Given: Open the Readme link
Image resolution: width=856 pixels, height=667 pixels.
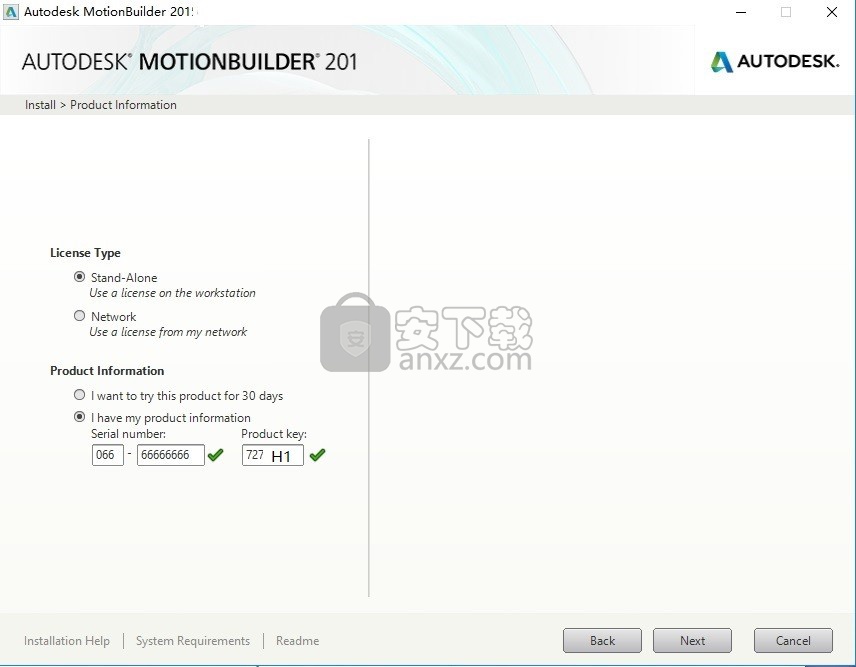Looking at the screenshot, I should (298, 640).
